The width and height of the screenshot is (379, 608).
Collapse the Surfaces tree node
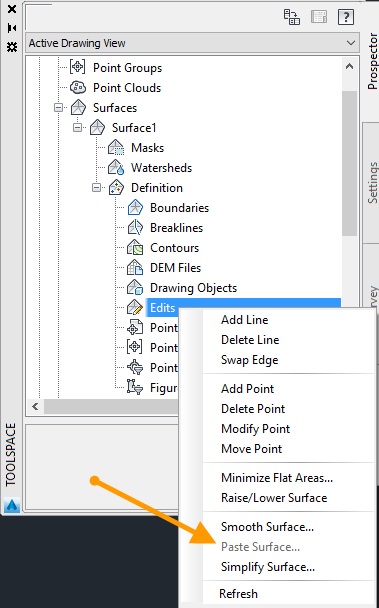58,107
